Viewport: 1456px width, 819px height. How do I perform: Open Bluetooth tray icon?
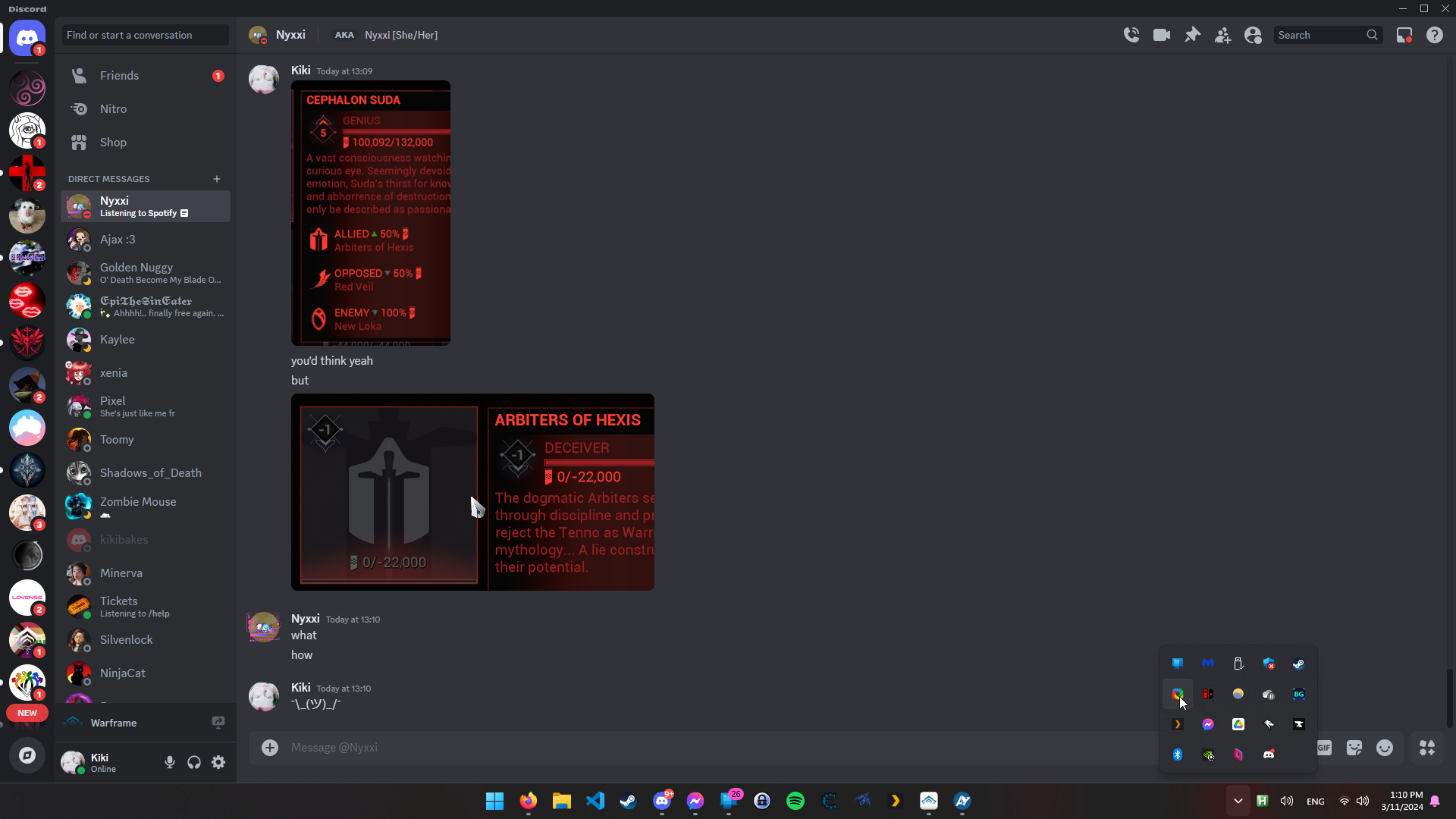pos(1178,755)
